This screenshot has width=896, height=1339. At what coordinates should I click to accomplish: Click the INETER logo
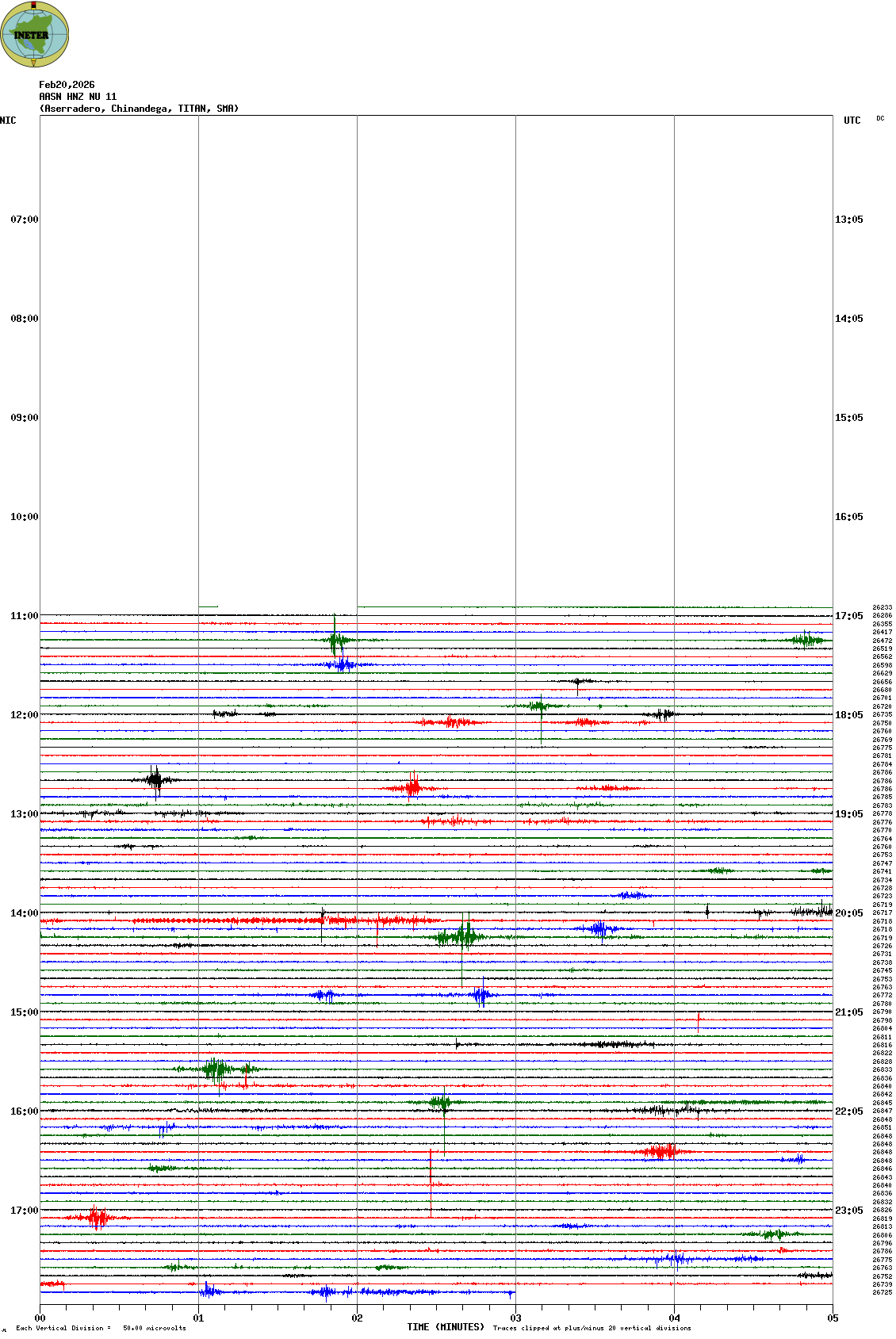pos(34,34)
